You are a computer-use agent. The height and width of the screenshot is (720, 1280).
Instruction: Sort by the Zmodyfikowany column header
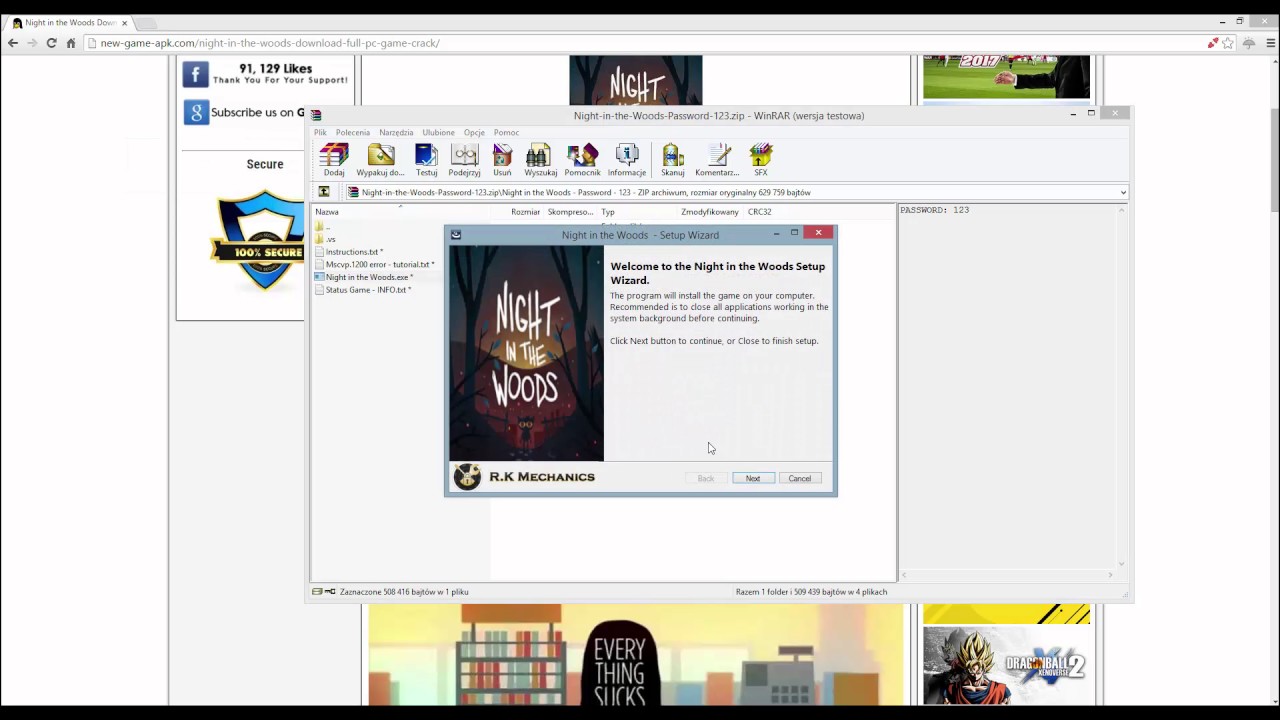[710, 212]
